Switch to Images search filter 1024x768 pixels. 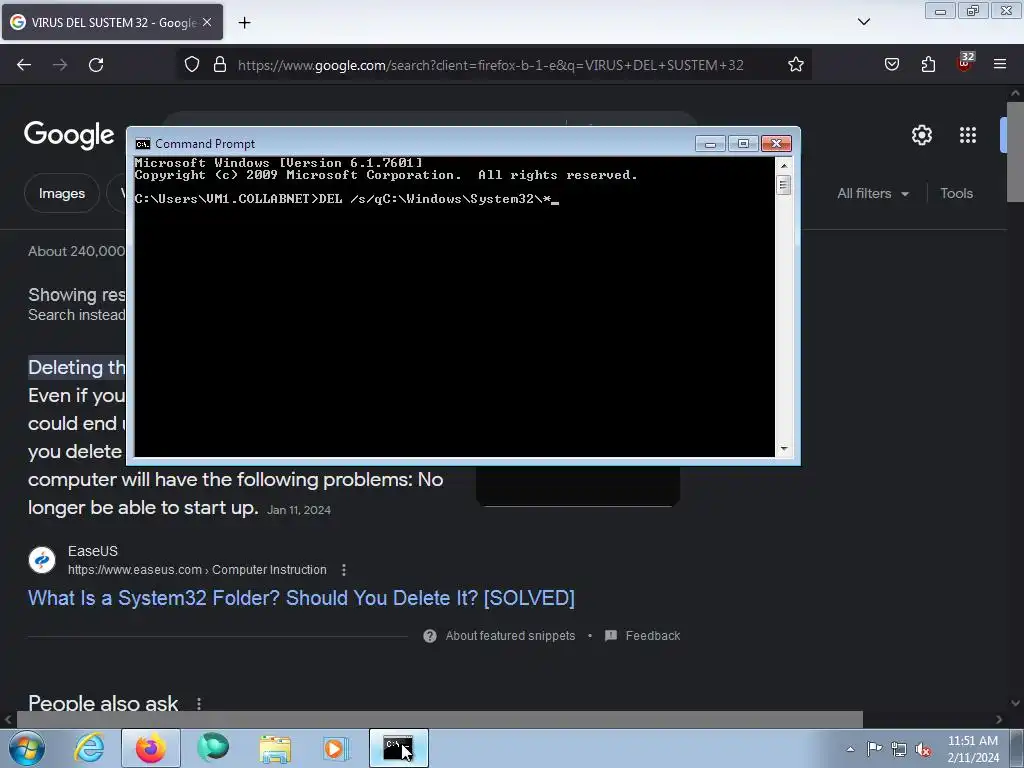click(x=61, y=193)
